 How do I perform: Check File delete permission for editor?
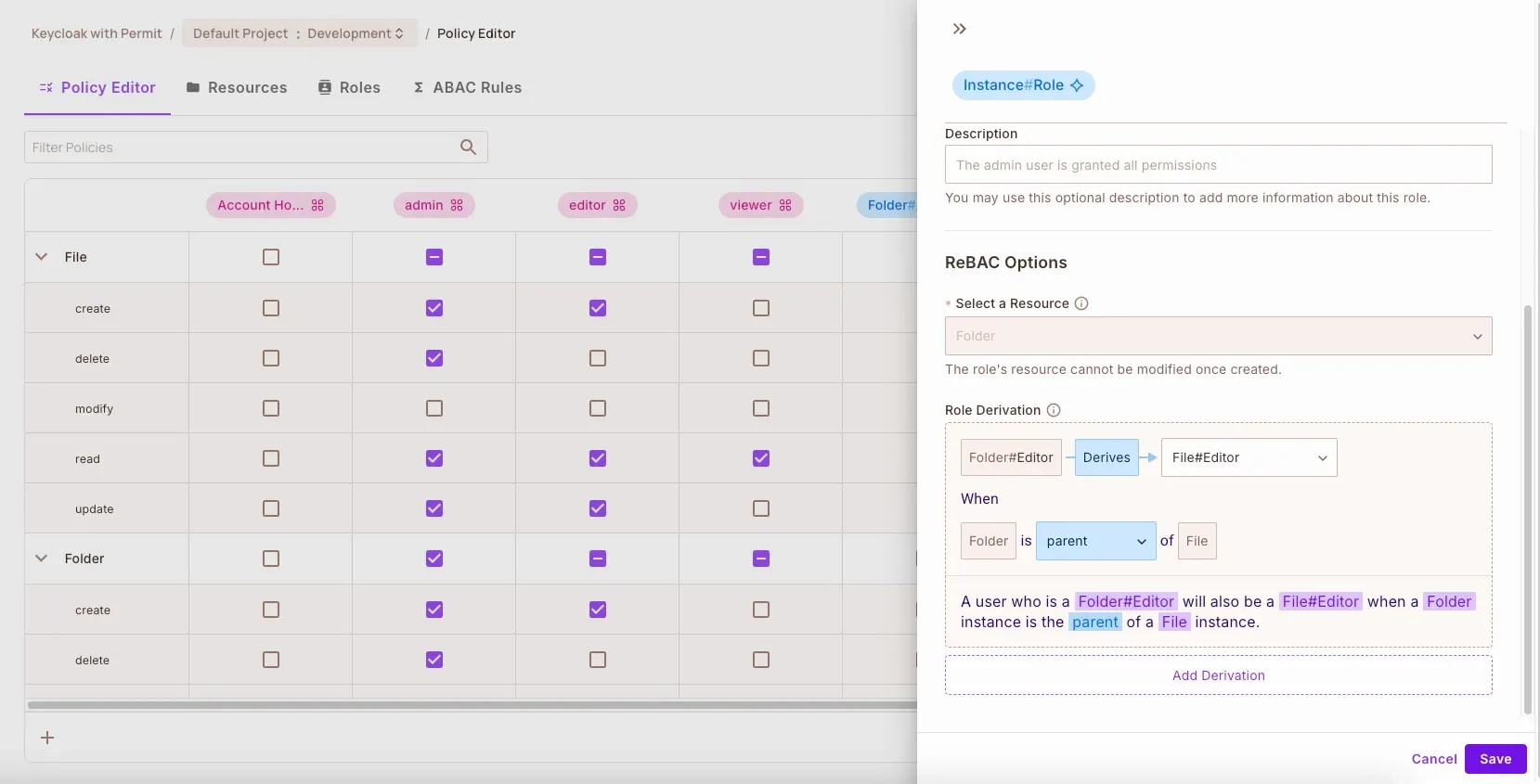pyautogui.click(x=598, y=358)
